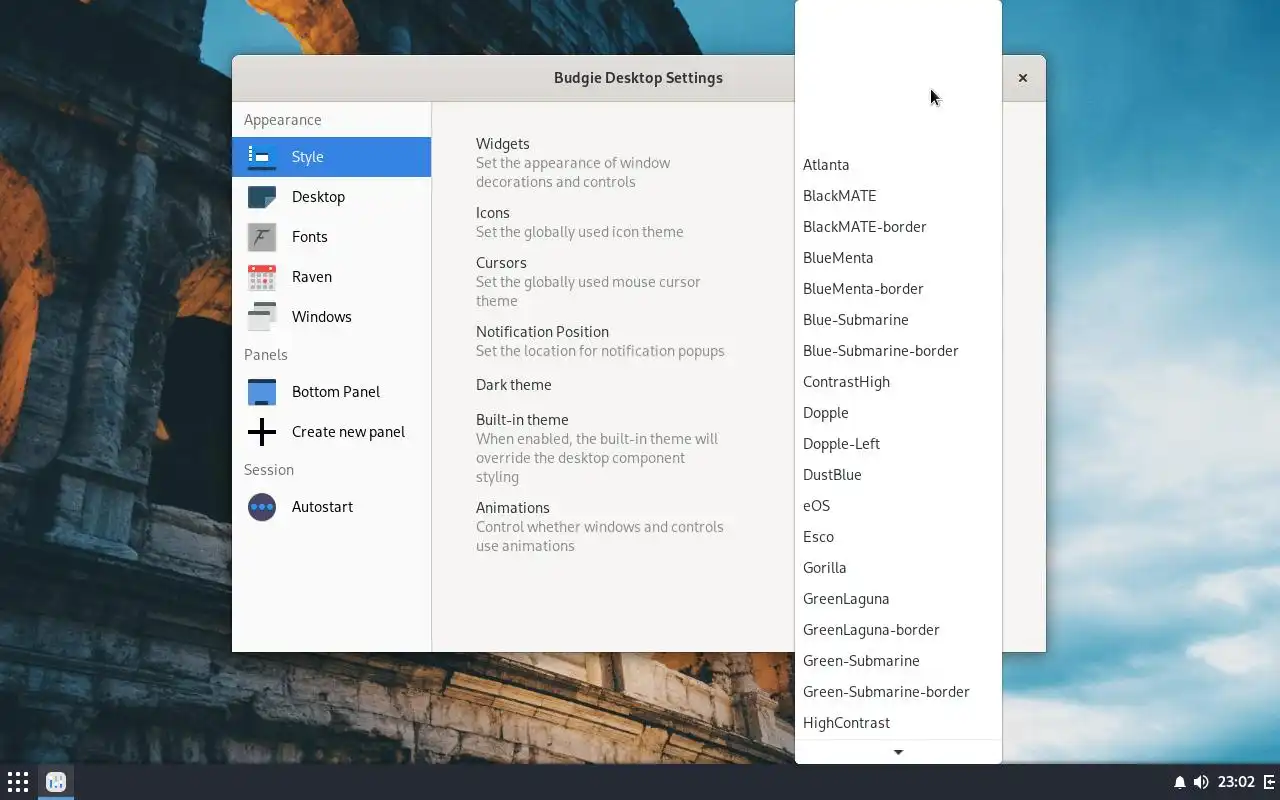Open the Autostart session icon
Image resolution: width=1280 pixels, height=800 pixels.
click(262, 507)
